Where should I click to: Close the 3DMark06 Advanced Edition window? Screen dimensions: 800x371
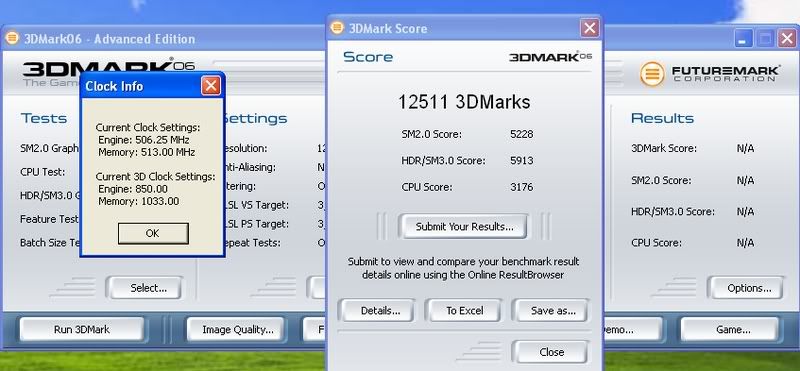pyautogui.click(x=787, y=39)
